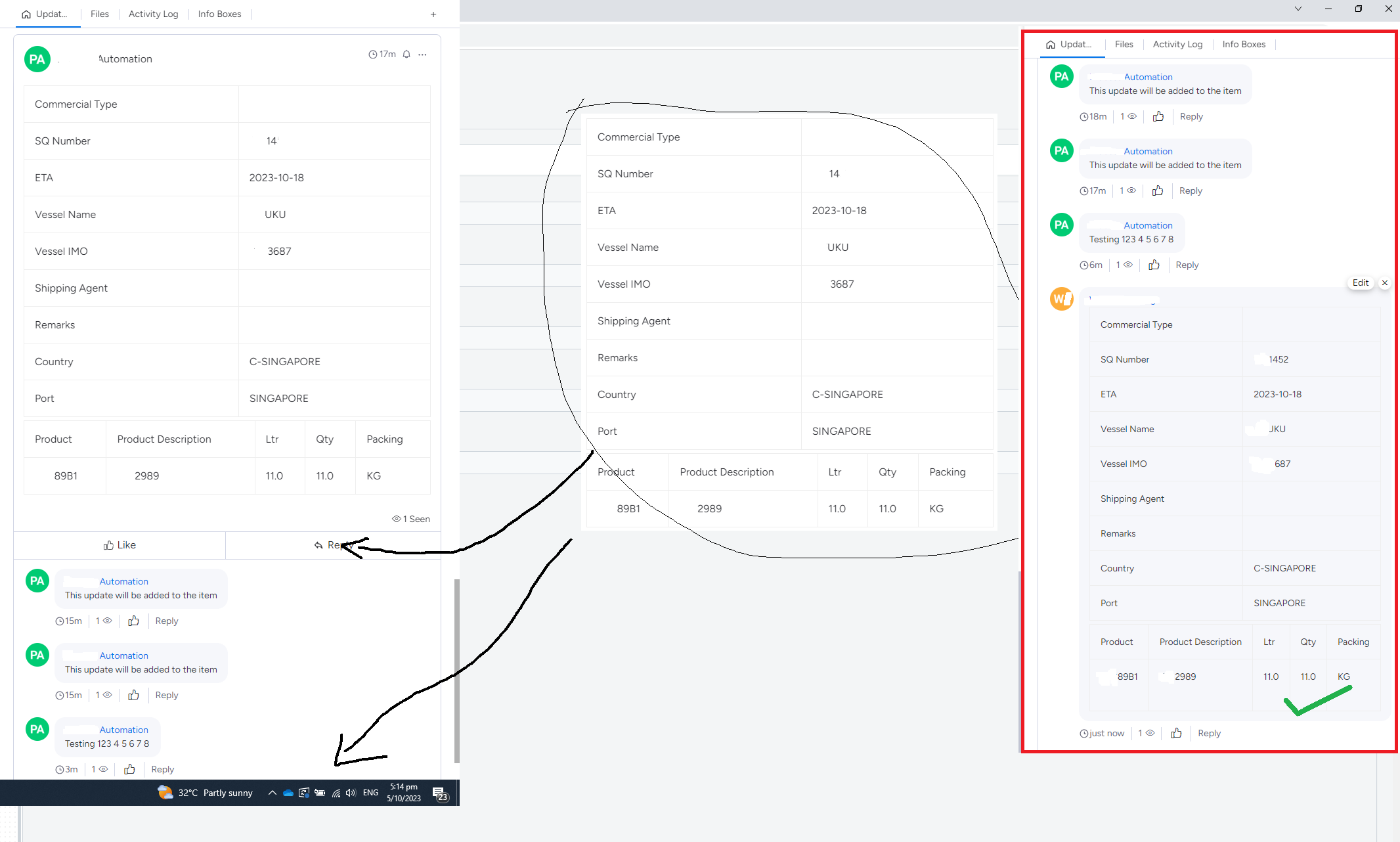This screenshot has height=842, width=1400.
Task: Open the ENG input language selector
Action: [370, 793]
